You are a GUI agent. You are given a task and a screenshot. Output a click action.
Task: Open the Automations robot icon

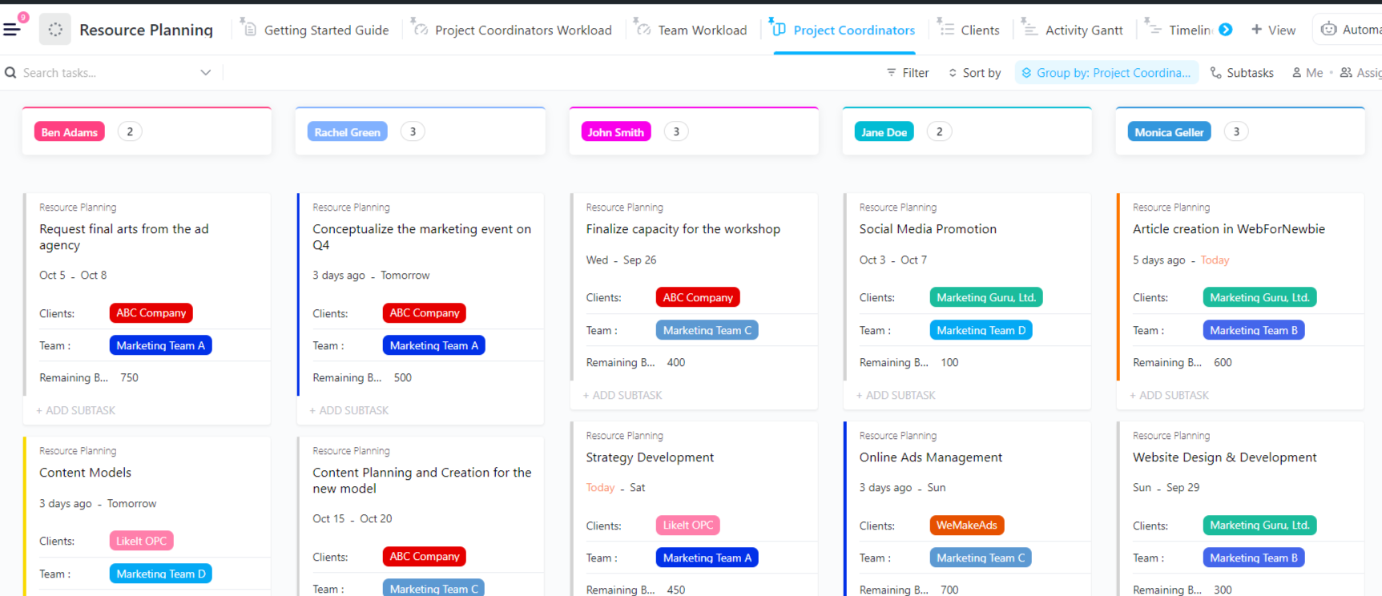(x=1331, y=29)
